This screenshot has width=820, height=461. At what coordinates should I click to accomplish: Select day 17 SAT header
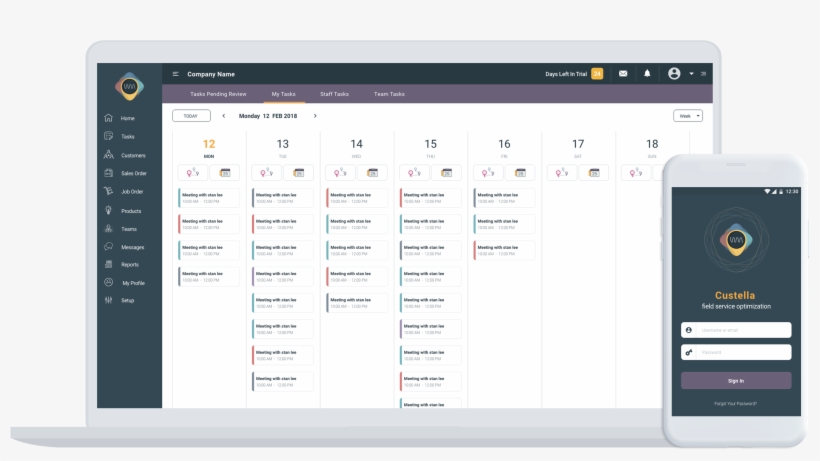pyautogui.click(x=578, y=147)
